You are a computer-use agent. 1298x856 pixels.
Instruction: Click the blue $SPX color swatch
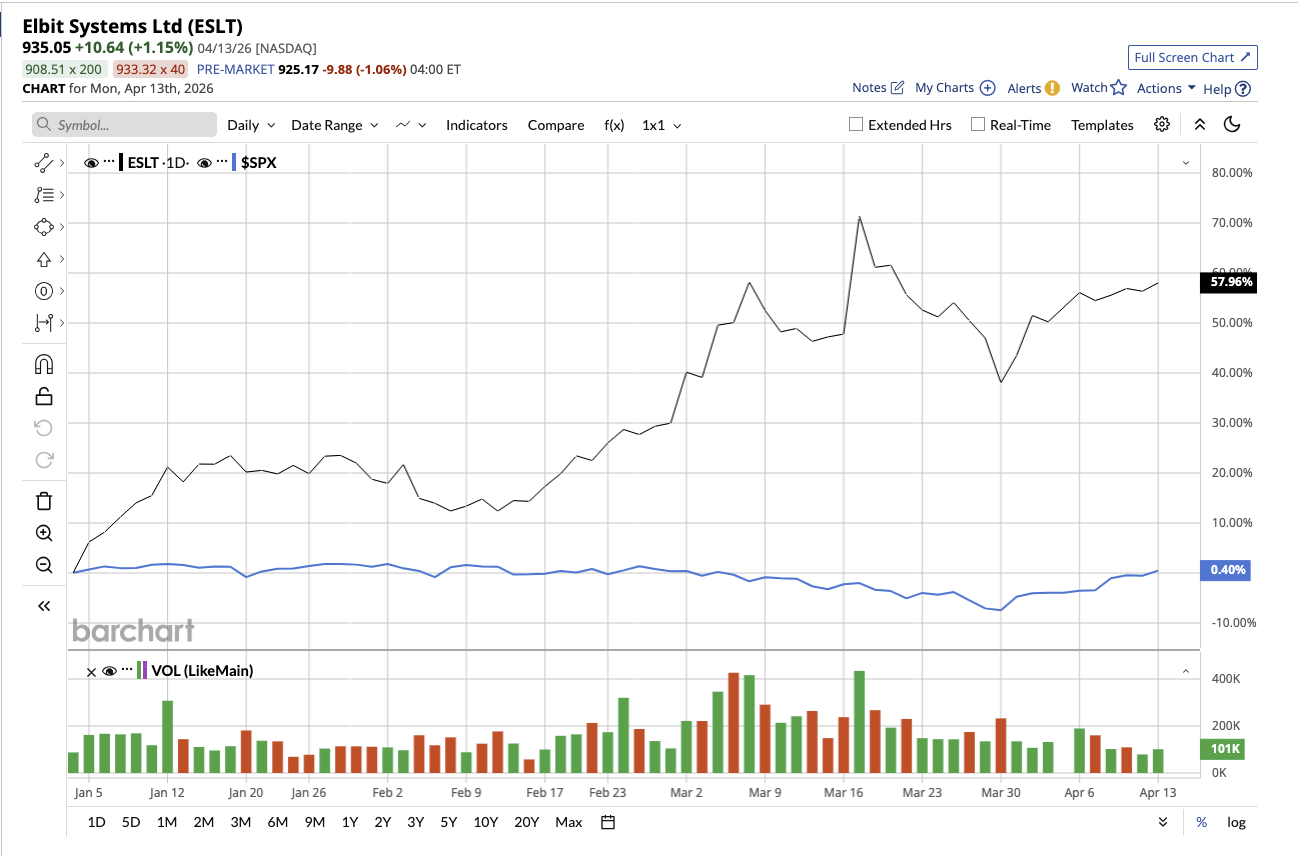pos(234,162)
